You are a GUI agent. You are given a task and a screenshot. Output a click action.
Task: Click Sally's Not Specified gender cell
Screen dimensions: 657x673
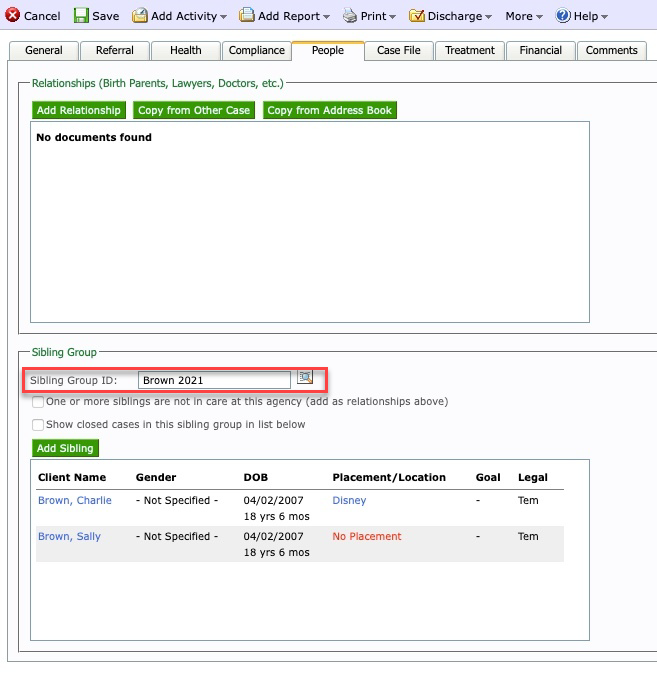177,537
